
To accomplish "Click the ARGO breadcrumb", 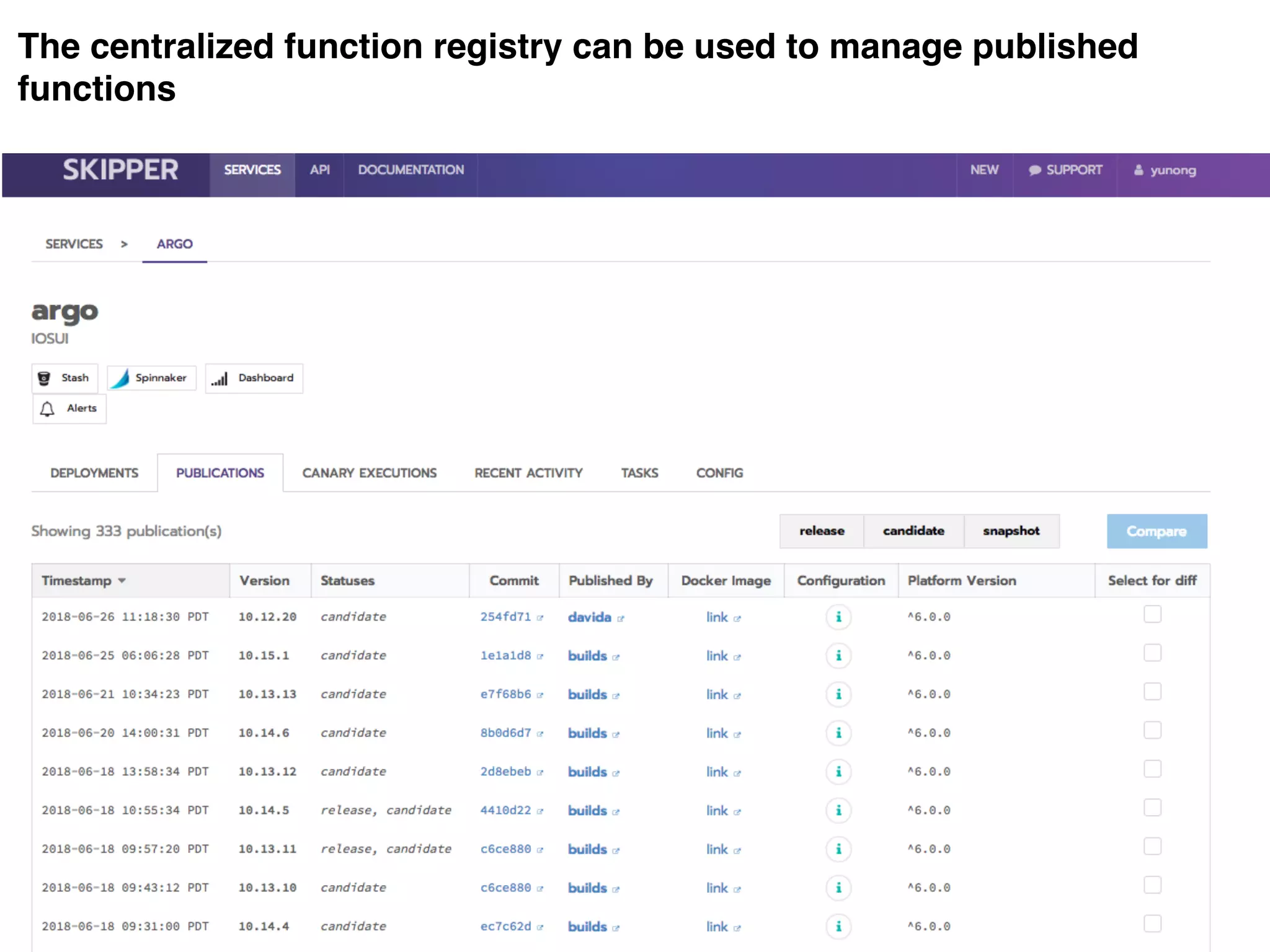I will click(174, 244).
